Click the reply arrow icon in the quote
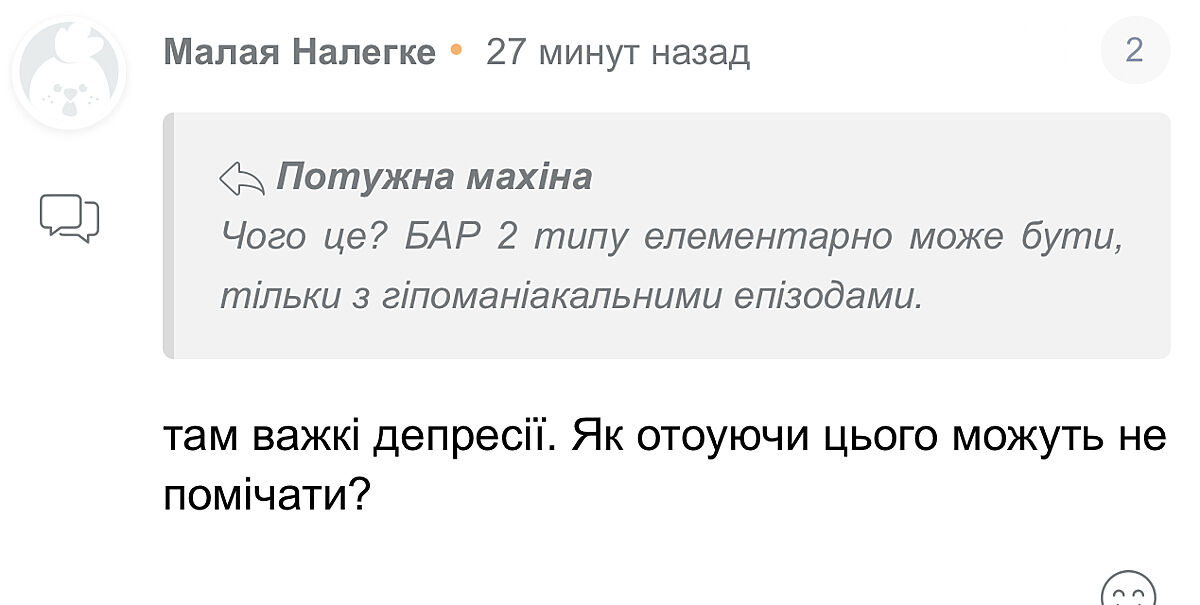1200x605 pixels. (x=241, y=180)
